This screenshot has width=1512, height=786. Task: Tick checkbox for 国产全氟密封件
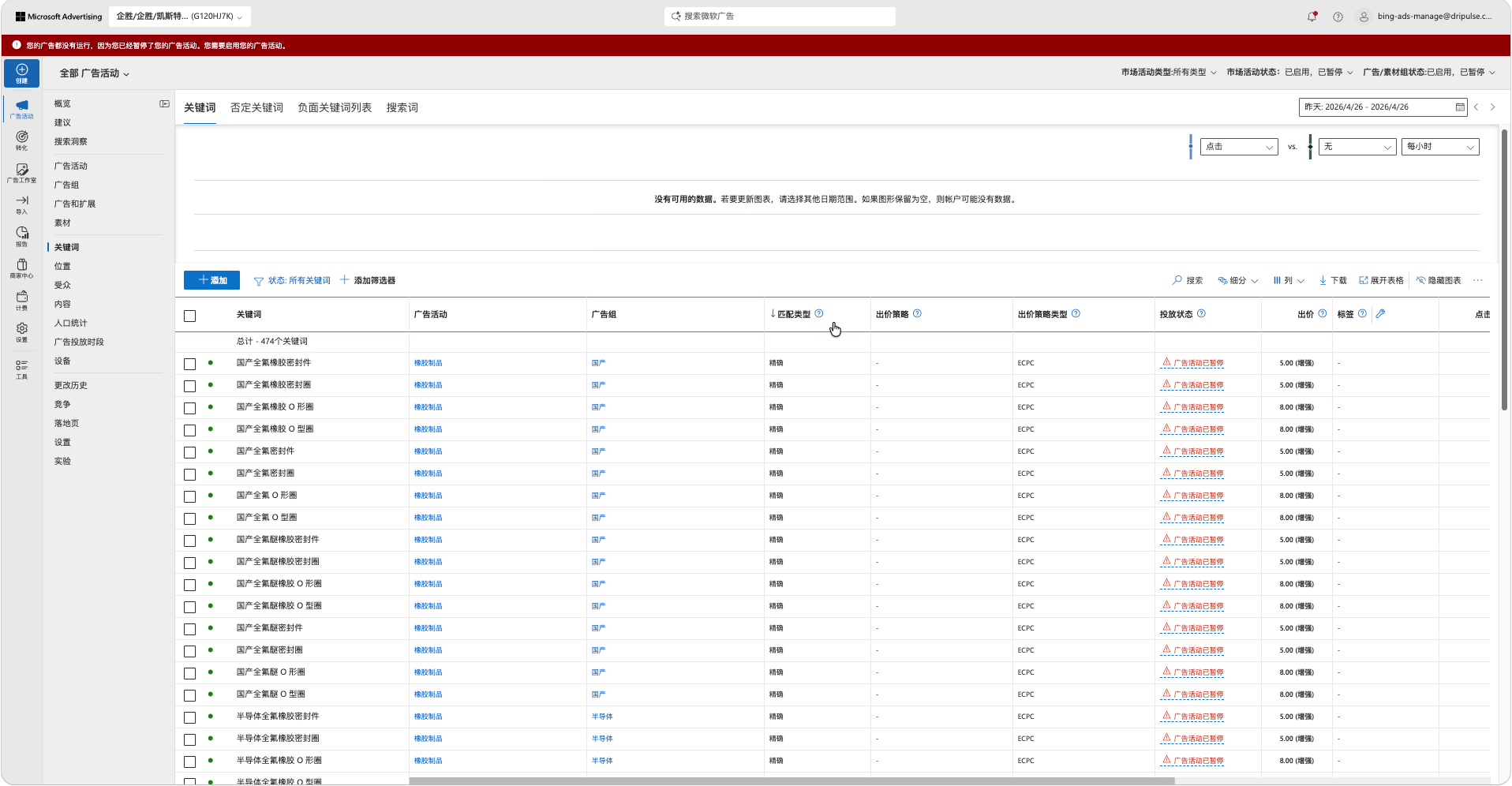[189, 452]
